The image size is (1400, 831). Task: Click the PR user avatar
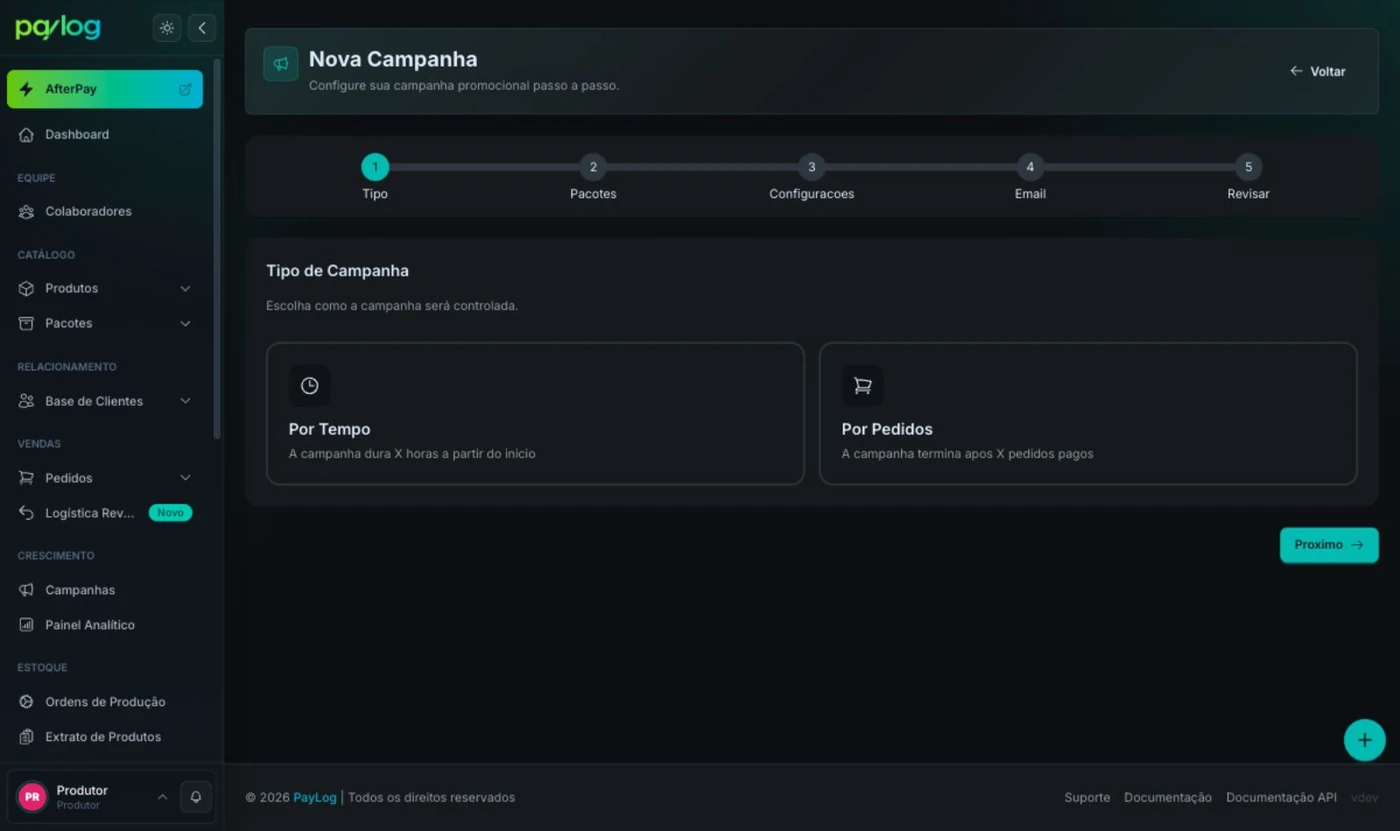click(x=32, y=797)
